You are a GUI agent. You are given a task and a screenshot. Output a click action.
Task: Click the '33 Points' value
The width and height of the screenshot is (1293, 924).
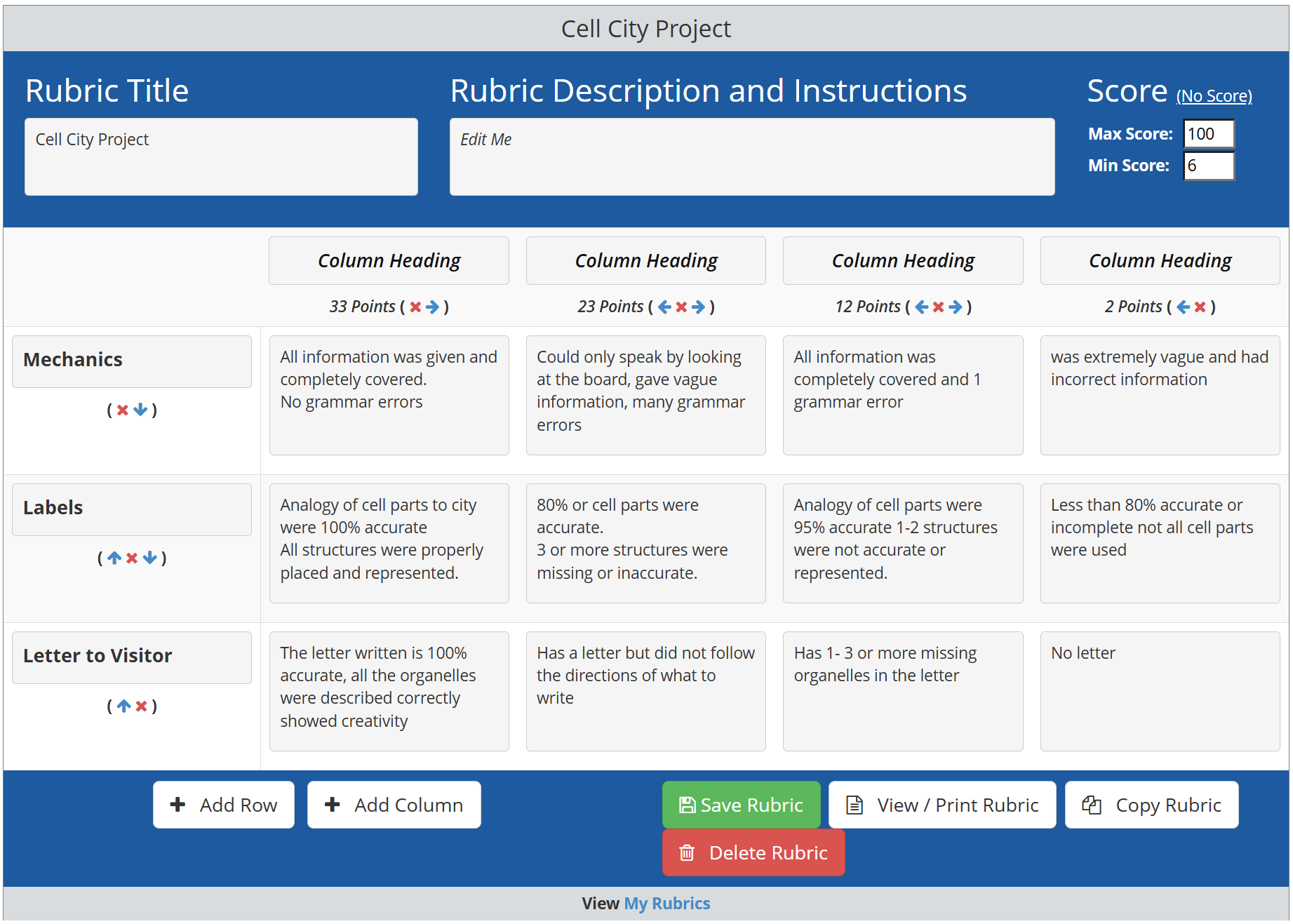point(363,307)
